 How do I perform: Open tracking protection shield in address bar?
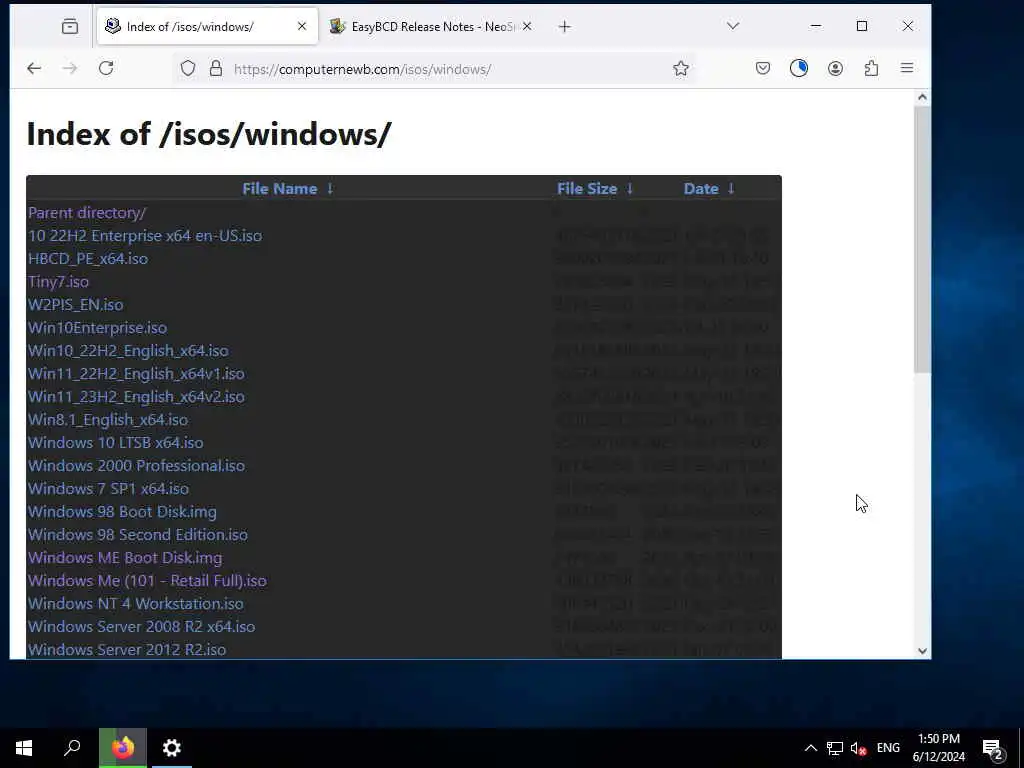188,69
